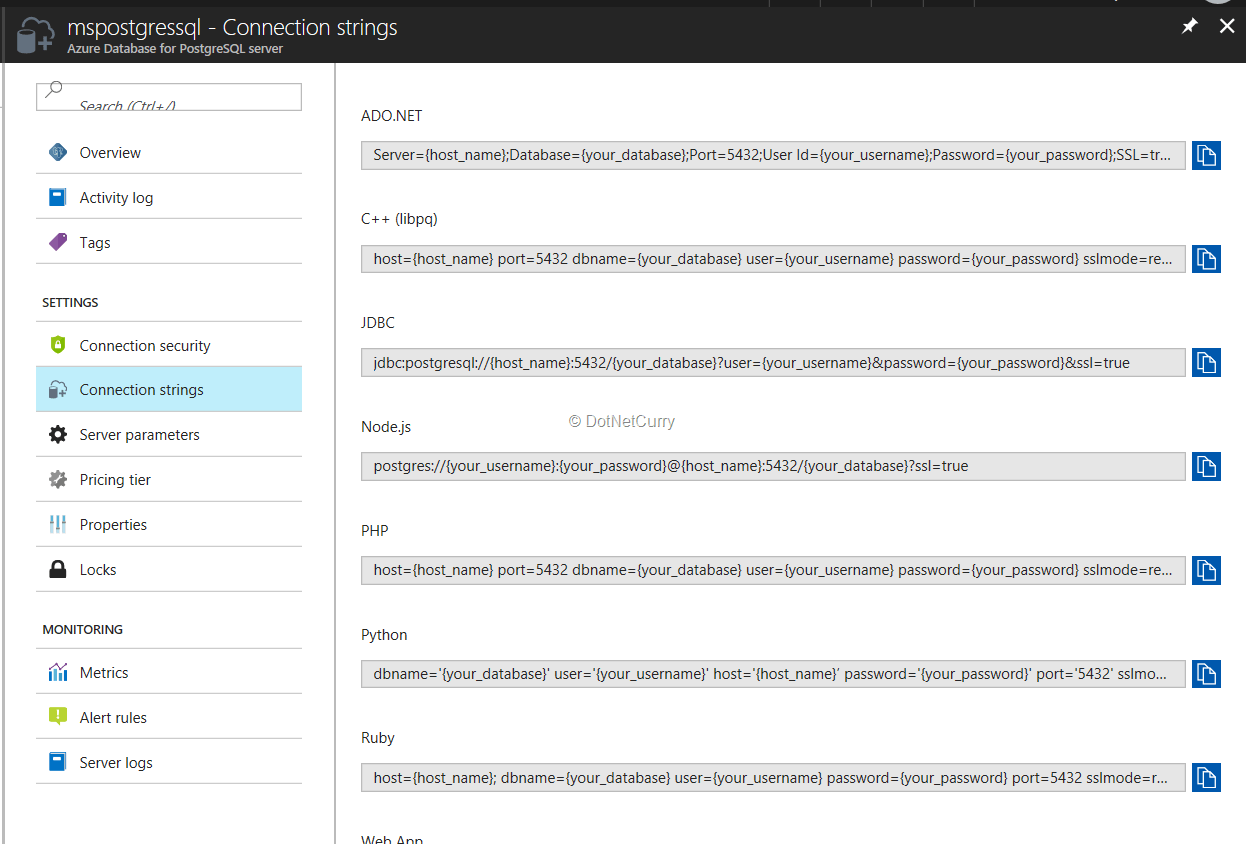Select the Ruby connection string field

coord(773,777)
